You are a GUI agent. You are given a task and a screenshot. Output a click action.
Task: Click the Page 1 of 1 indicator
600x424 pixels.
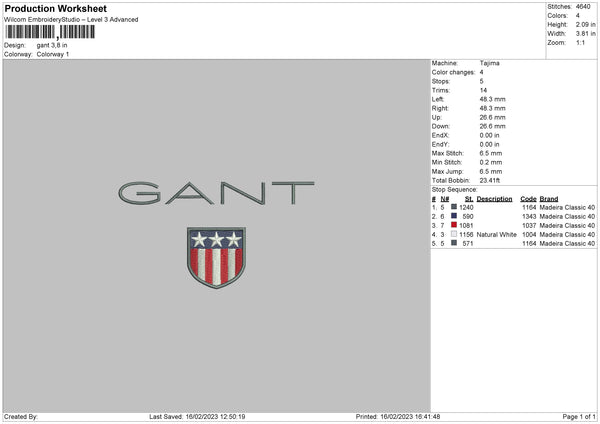[579, 416]
